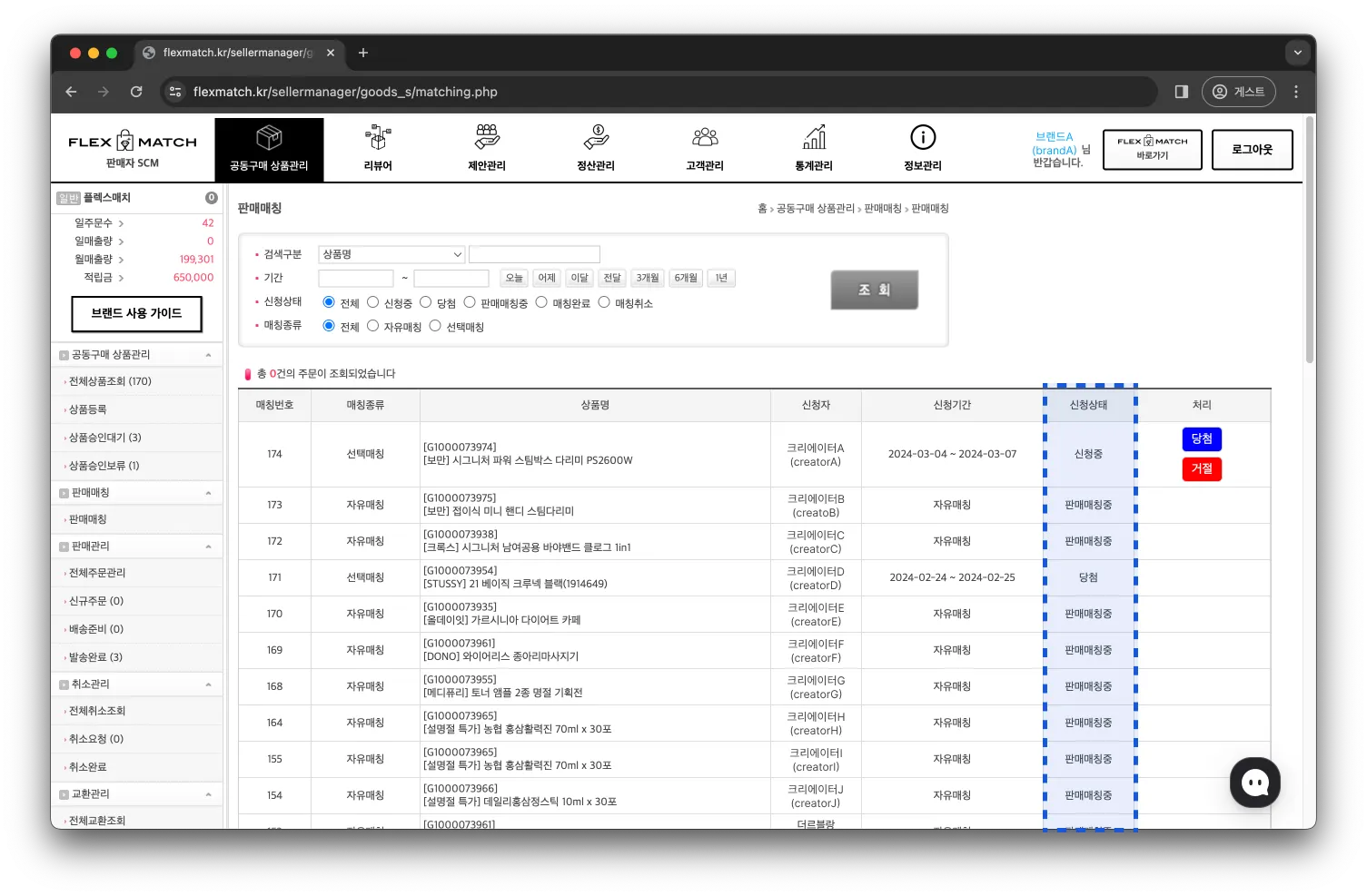This screenshot has width=1367, height=896.
Task: Click the 조회 search button
Action: [x=874, y=290]
